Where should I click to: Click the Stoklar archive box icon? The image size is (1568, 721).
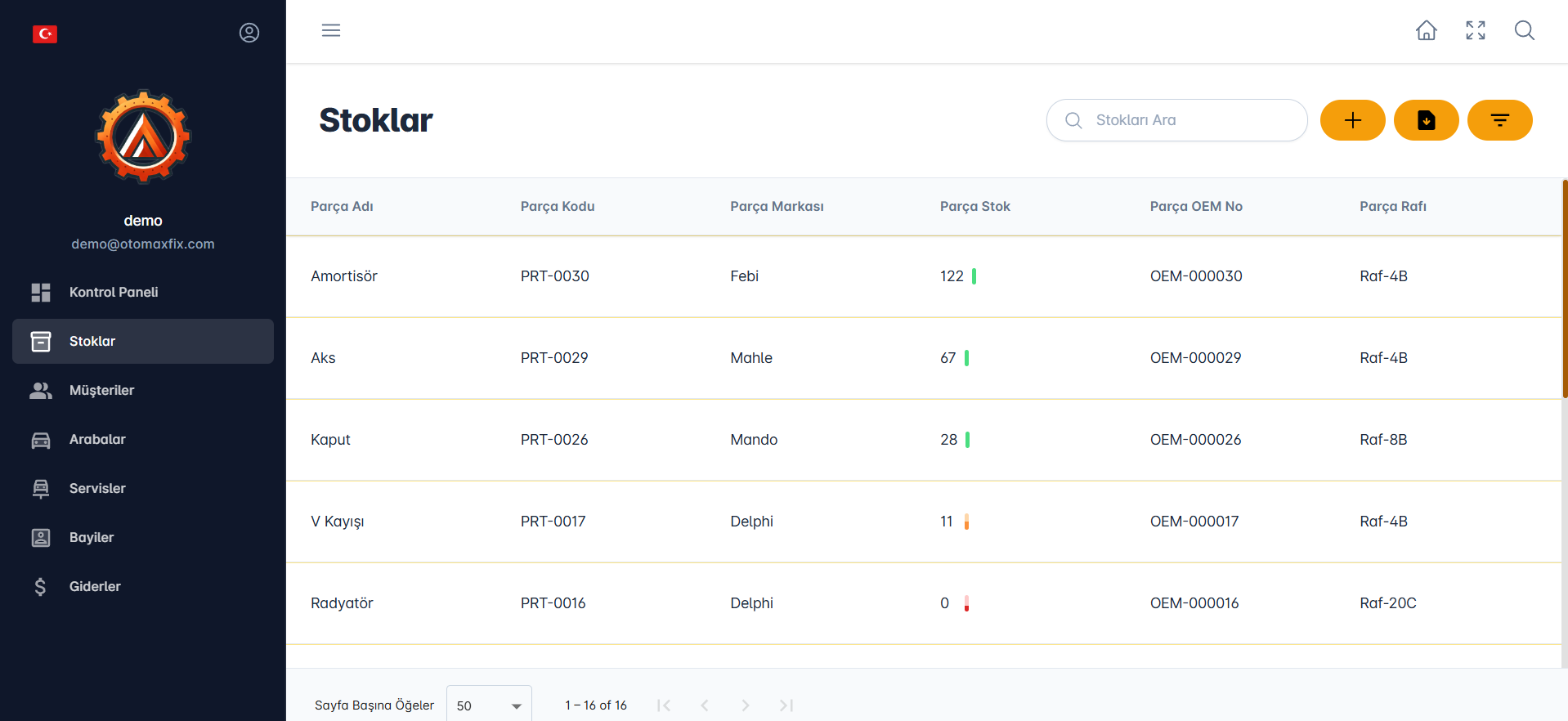(x=41, y=342)
